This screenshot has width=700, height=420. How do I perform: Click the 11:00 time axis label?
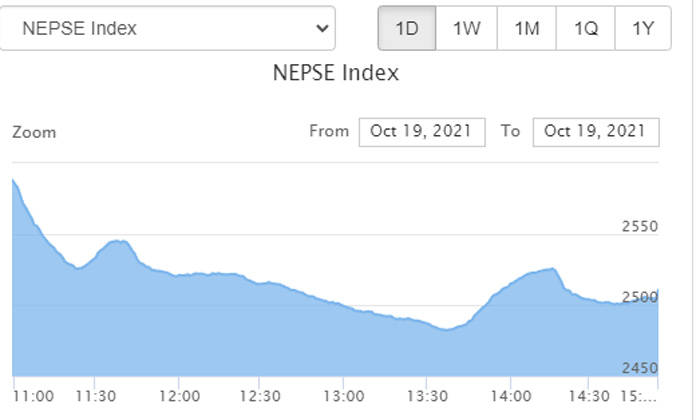(x=35, y=397)
